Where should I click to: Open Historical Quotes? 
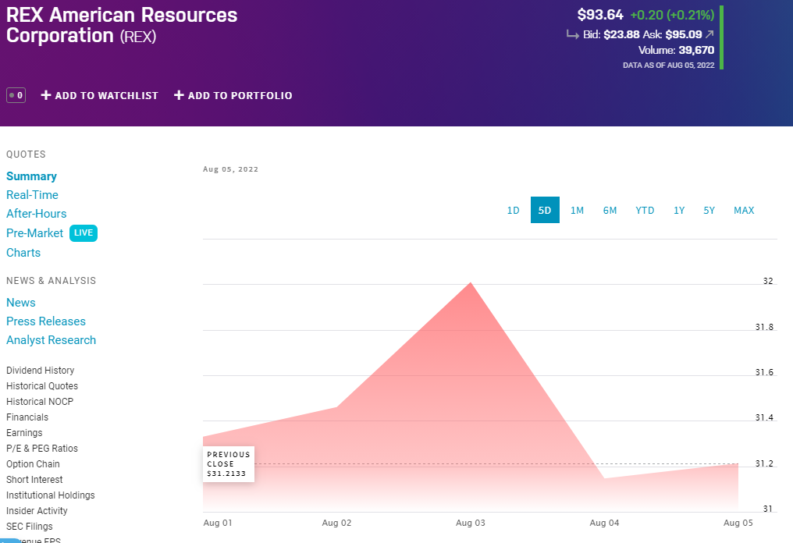pyautogui.click(x=42, y=386)
